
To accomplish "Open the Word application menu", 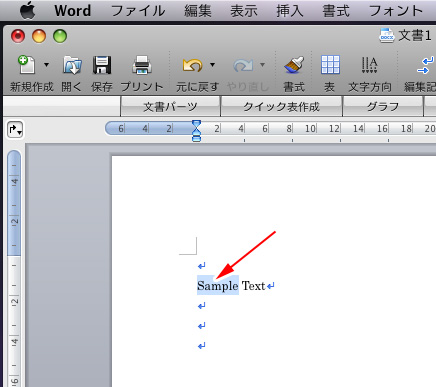I will pyautogui.click(x=72, y=10).
